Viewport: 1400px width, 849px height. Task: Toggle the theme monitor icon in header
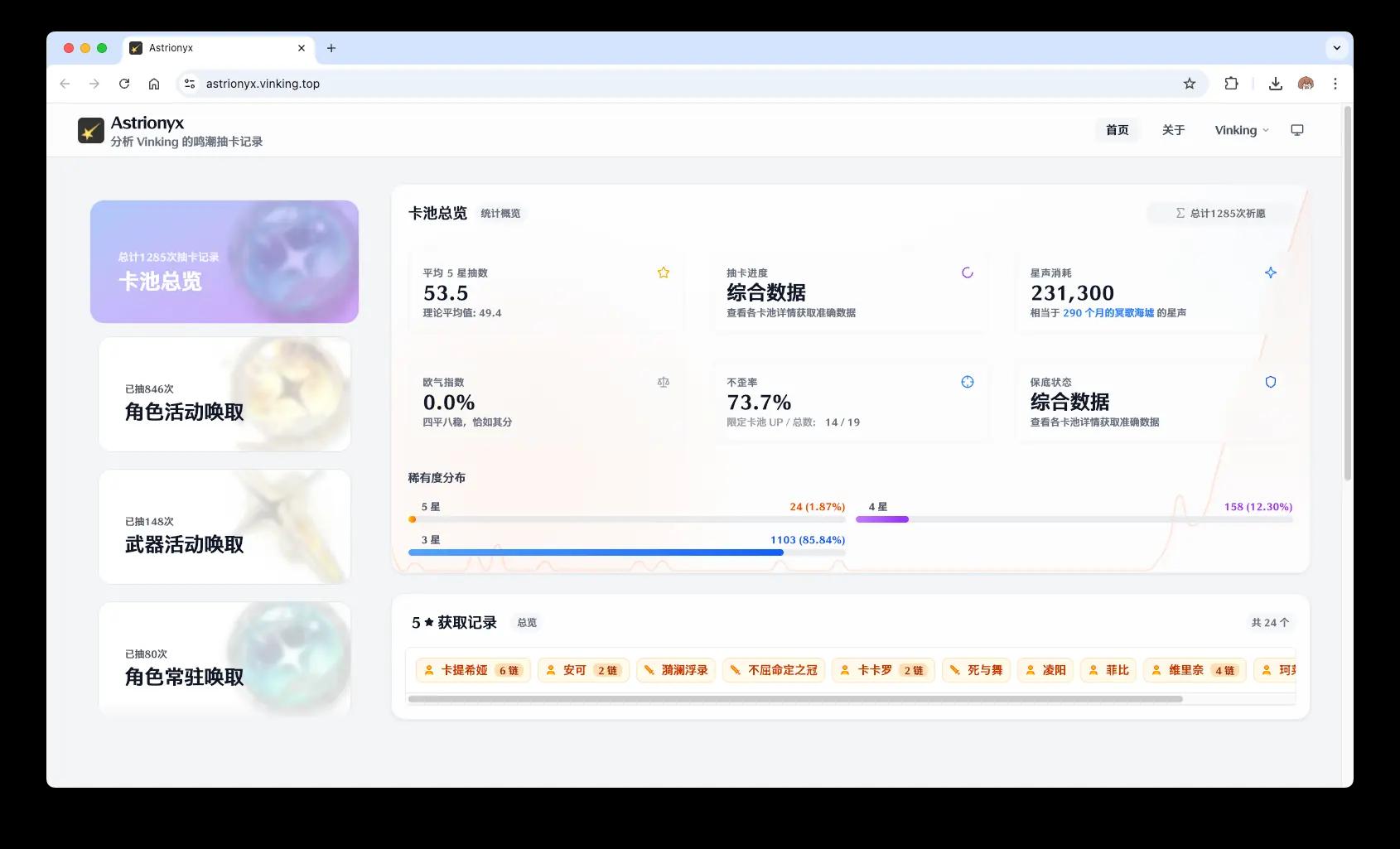coord(1297,130)
